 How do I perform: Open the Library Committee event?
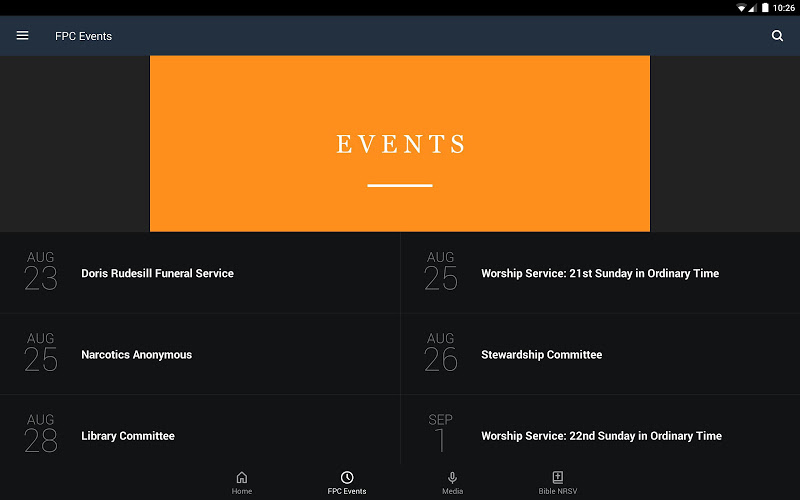coord(200,430)
